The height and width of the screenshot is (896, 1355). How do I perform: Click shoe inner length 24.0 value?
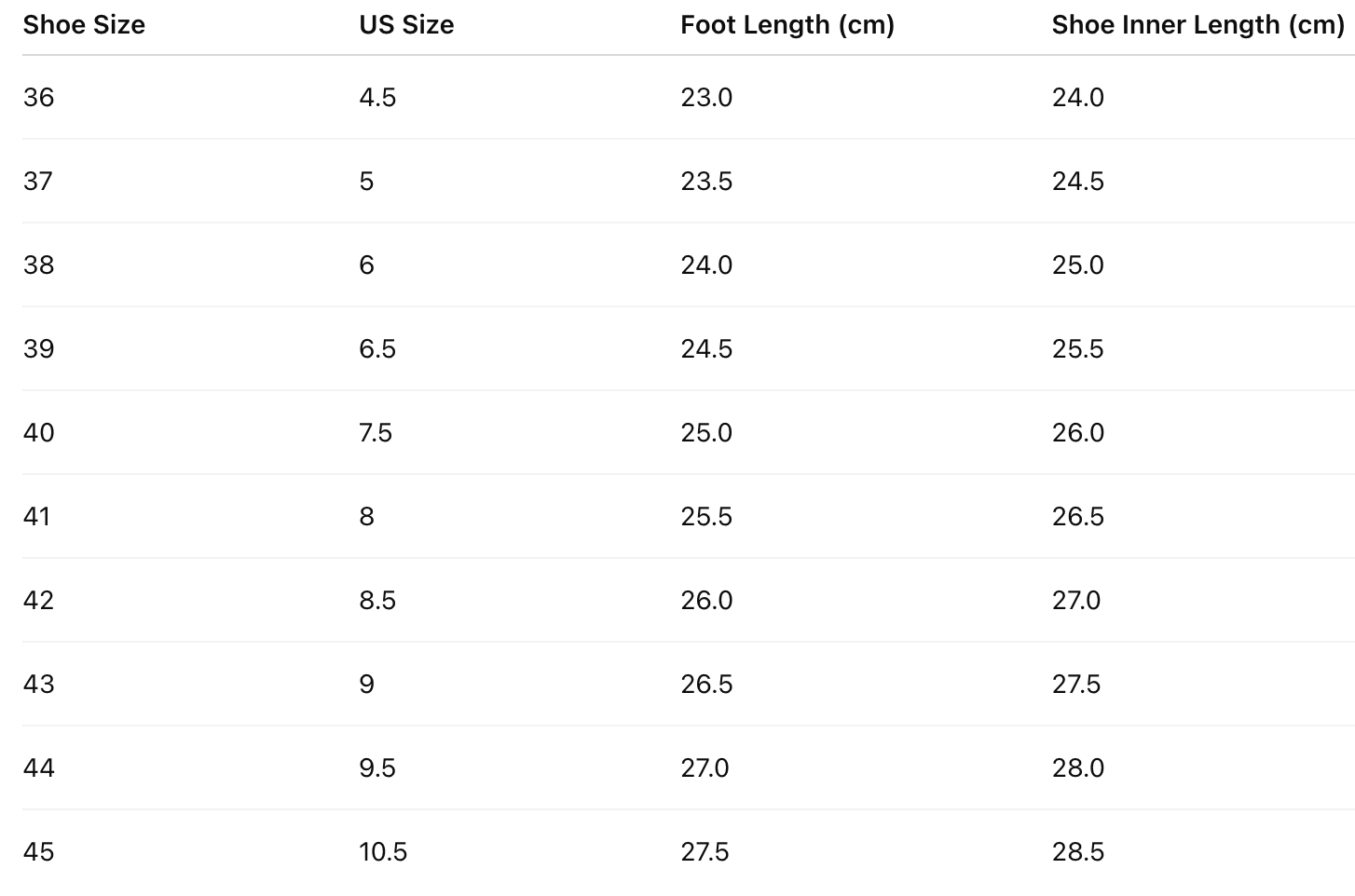1077,98
